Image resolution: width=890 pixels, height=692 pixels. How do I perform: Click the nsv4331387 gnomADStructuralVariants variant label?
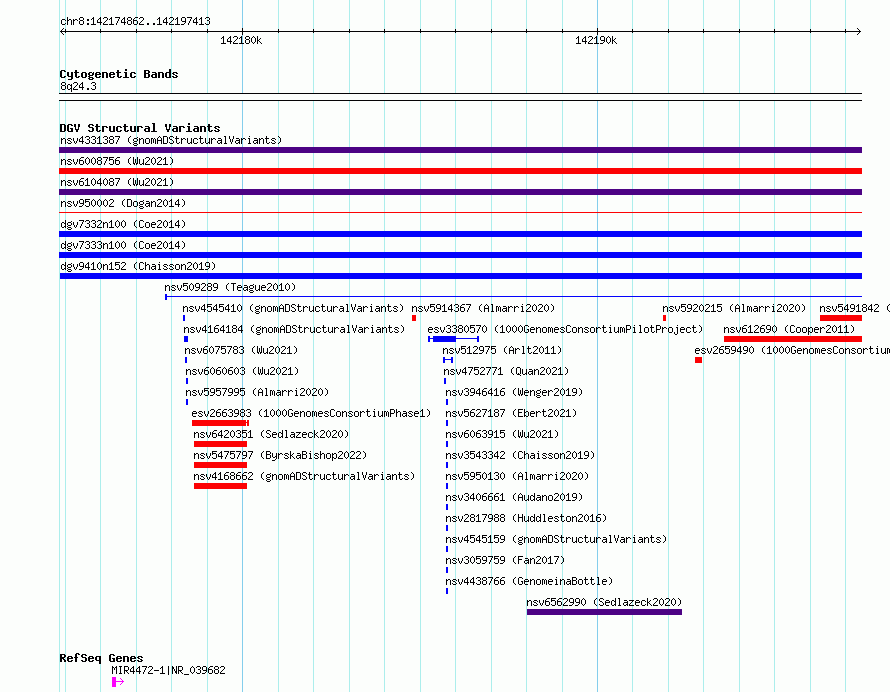[171, 140]
